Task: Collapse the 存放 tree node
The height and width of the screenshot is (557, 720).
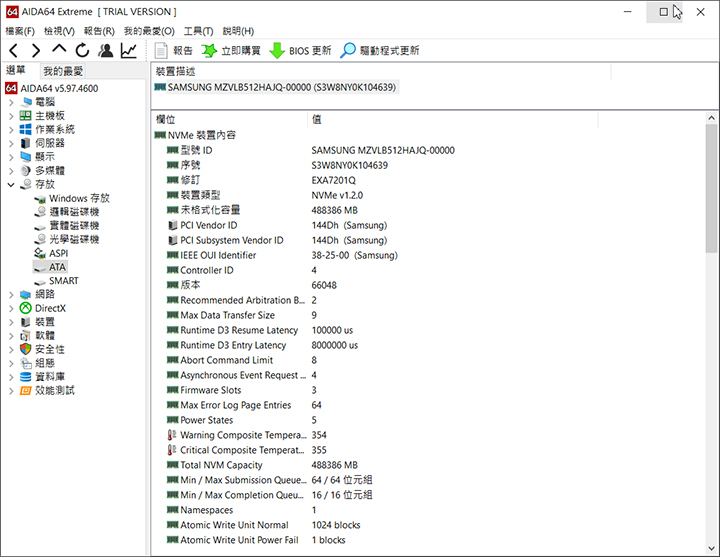Action: point(11,185)
